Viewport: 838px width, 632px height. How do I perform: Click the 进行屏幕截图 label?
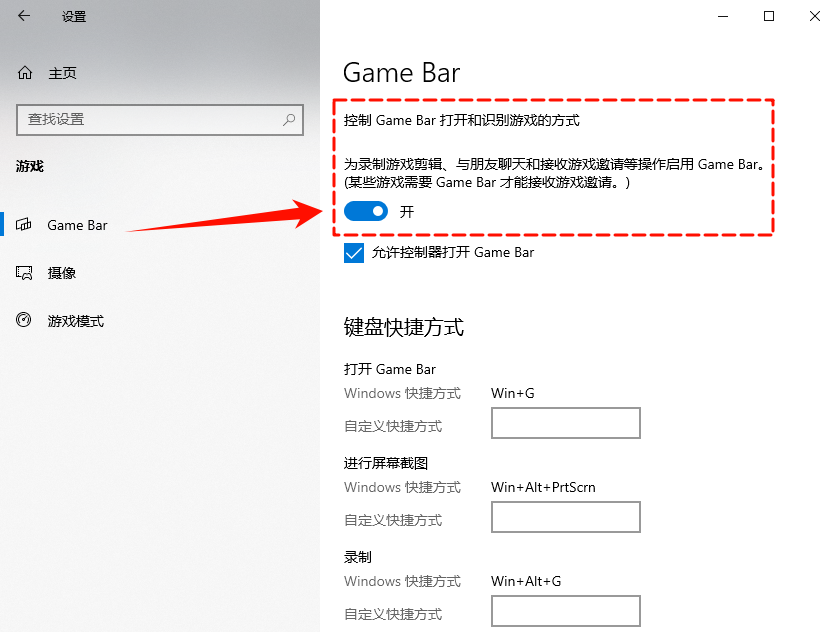[x=386, y=463]
